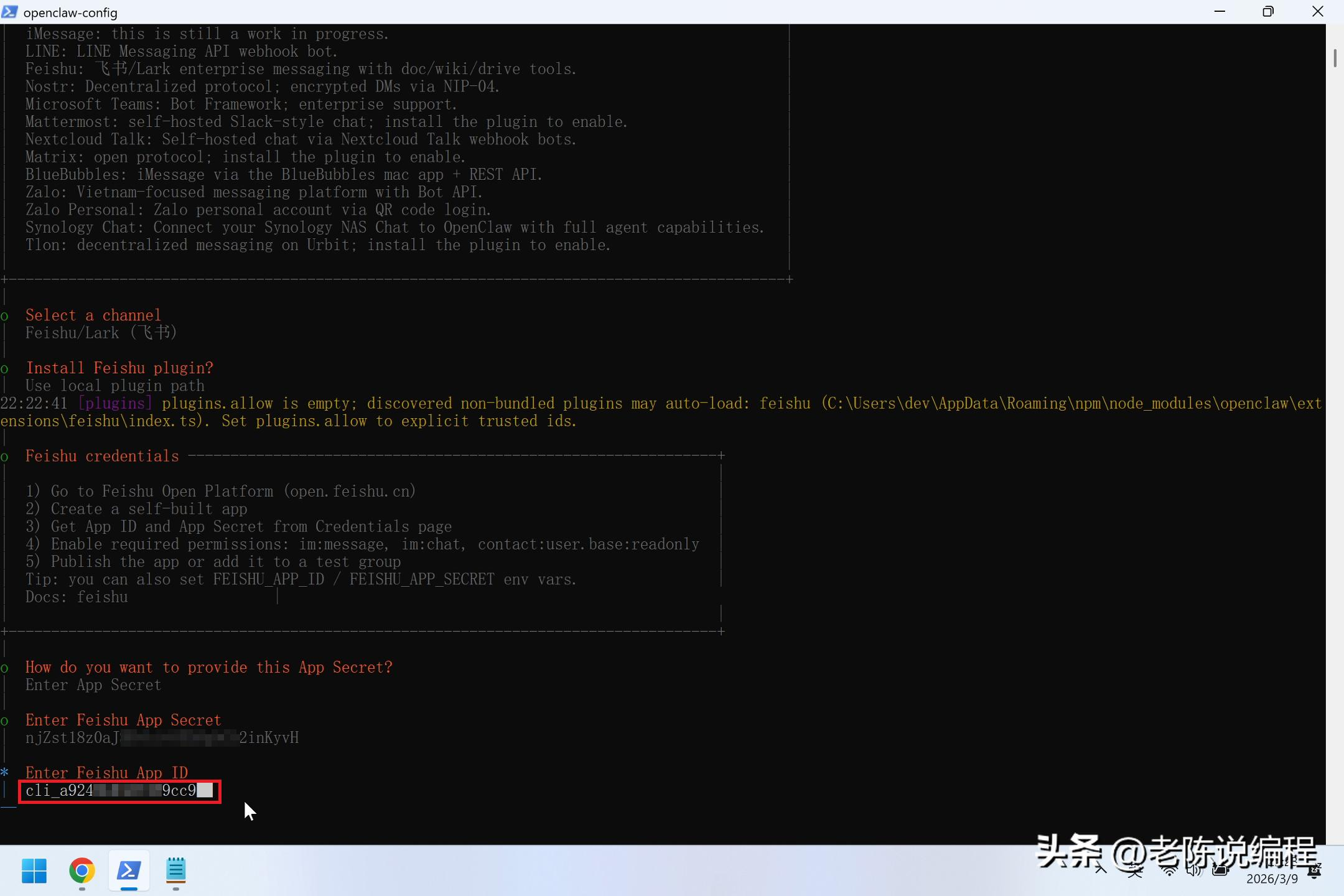
Task: Click the PowerShell icon in title bar
Action: pos(9,12)
